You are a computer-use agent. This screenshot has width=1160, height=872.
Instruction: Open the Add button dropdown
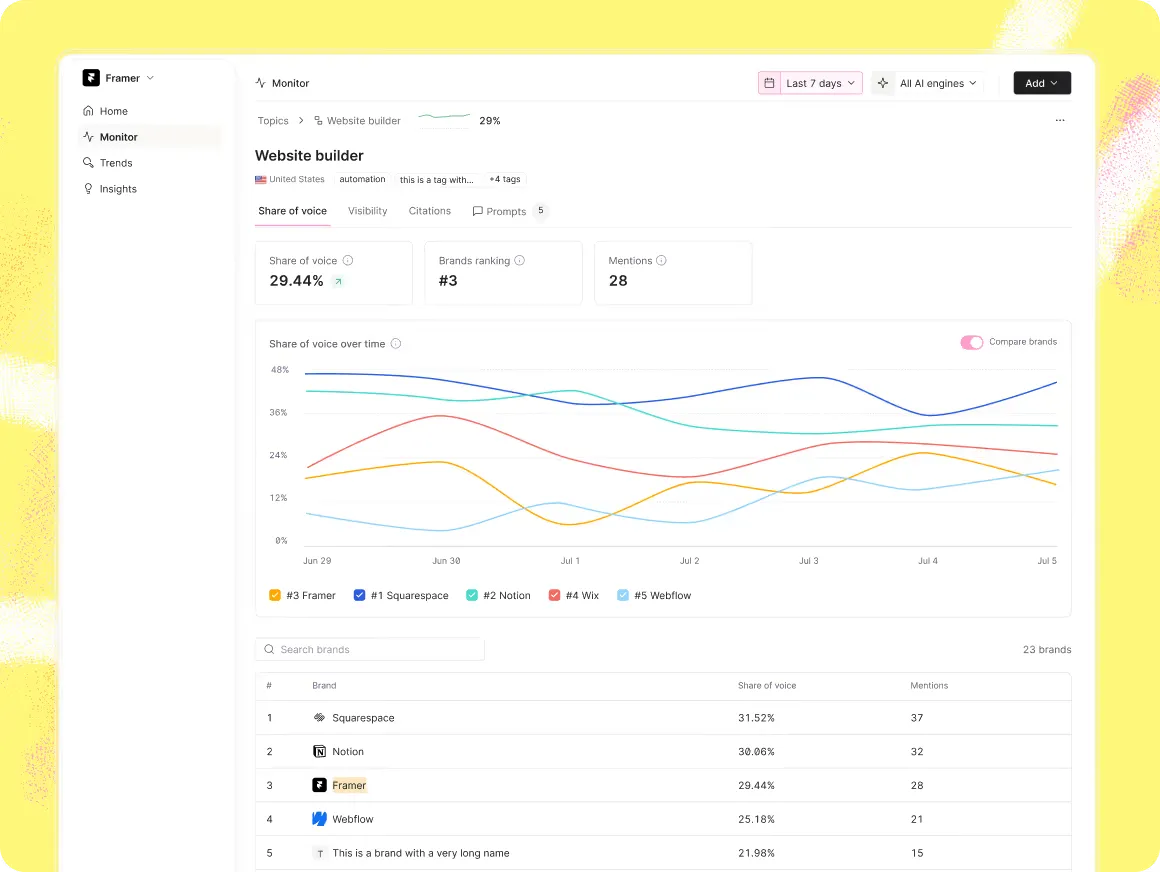click(x=1042, y=83)
